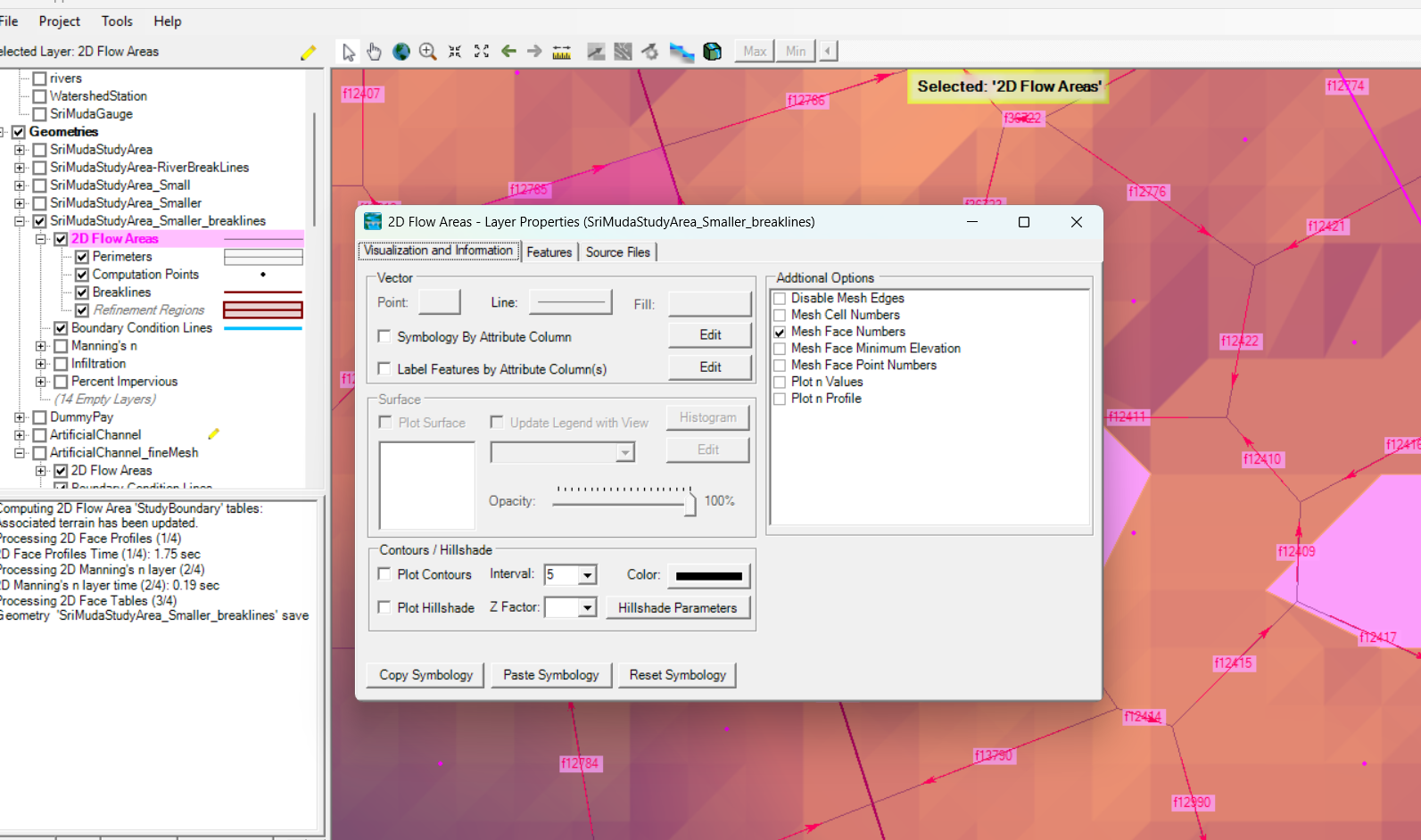Check the Plot n Values option

[780, 382]
